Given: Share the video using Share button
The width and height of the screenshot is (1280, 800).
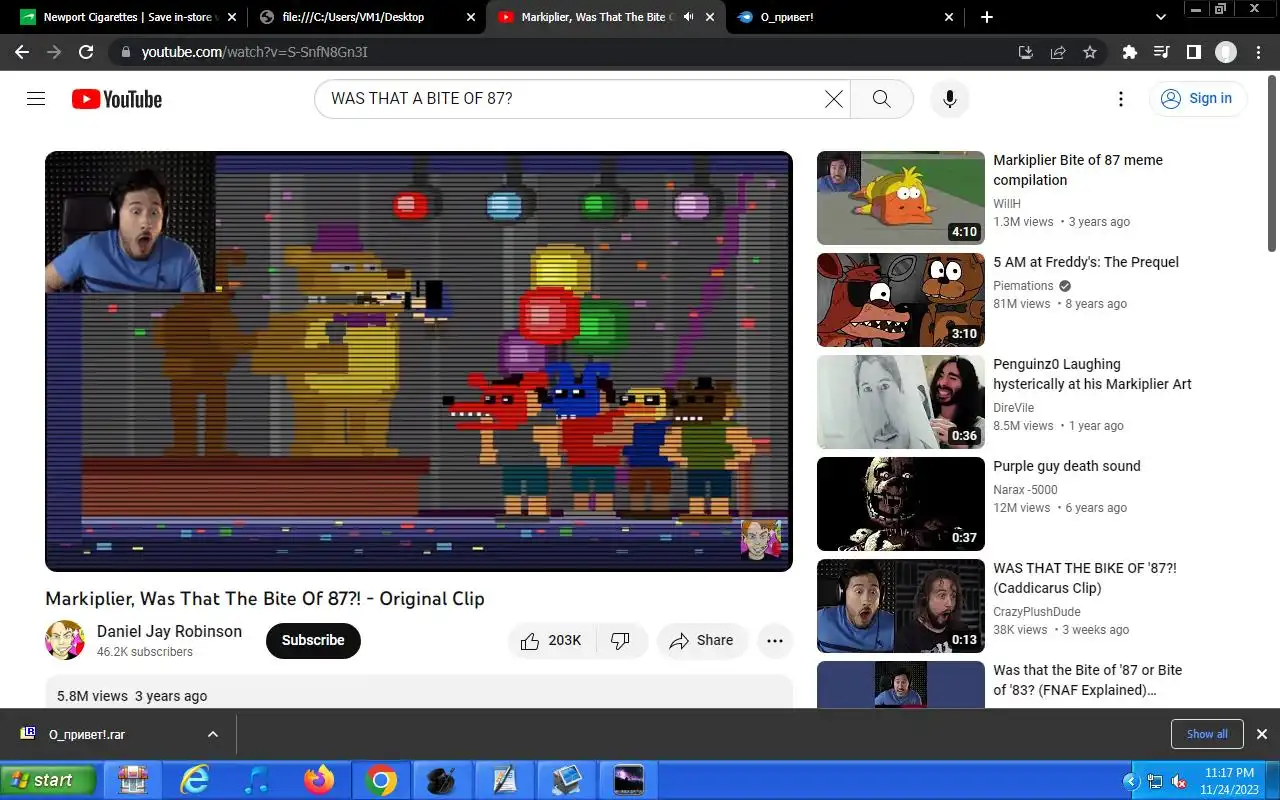Looking at the screenshot, I should [702, 640].
